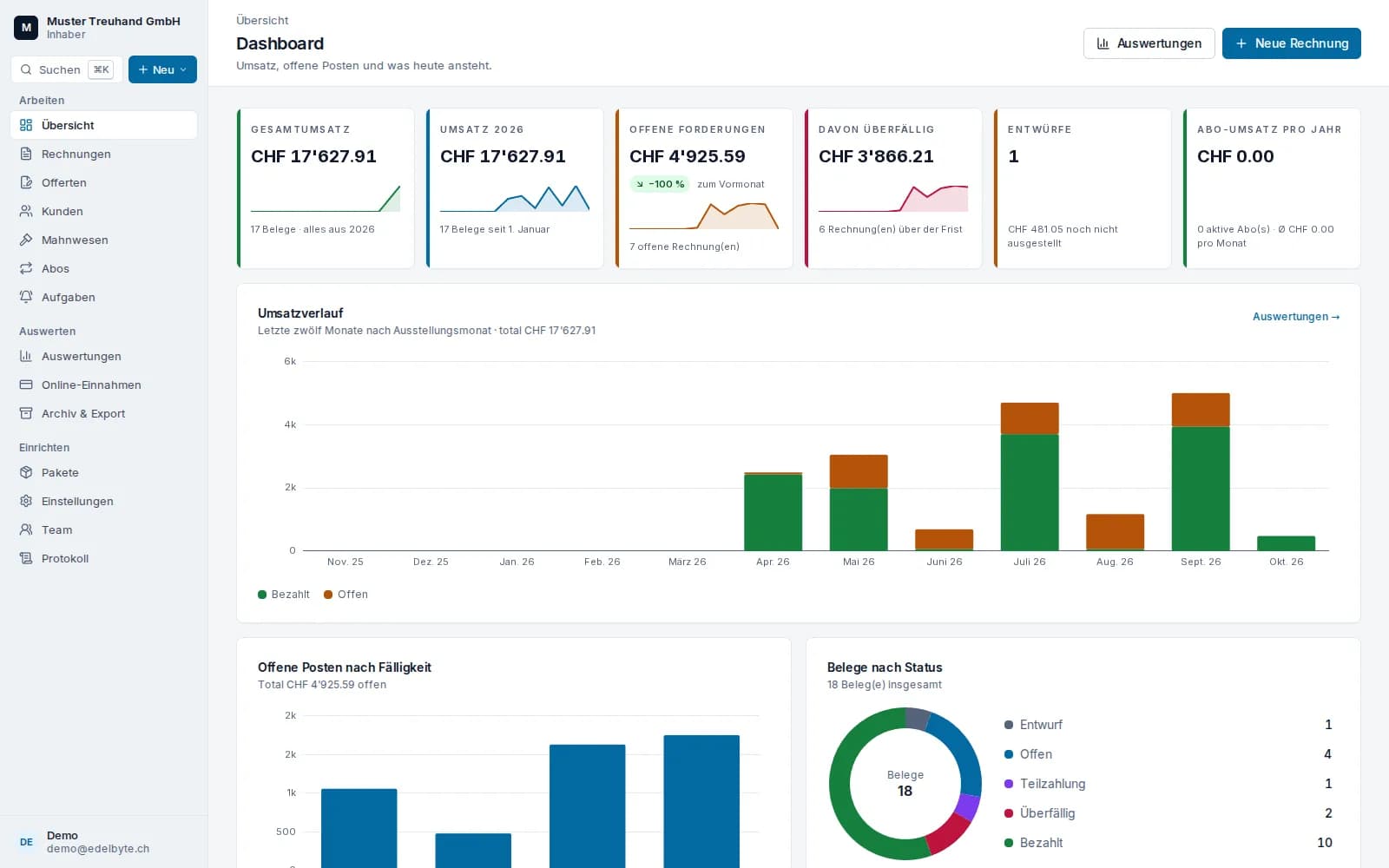Open the Mahnwesen section
The image size is (1389, 868).
(104, 240)
